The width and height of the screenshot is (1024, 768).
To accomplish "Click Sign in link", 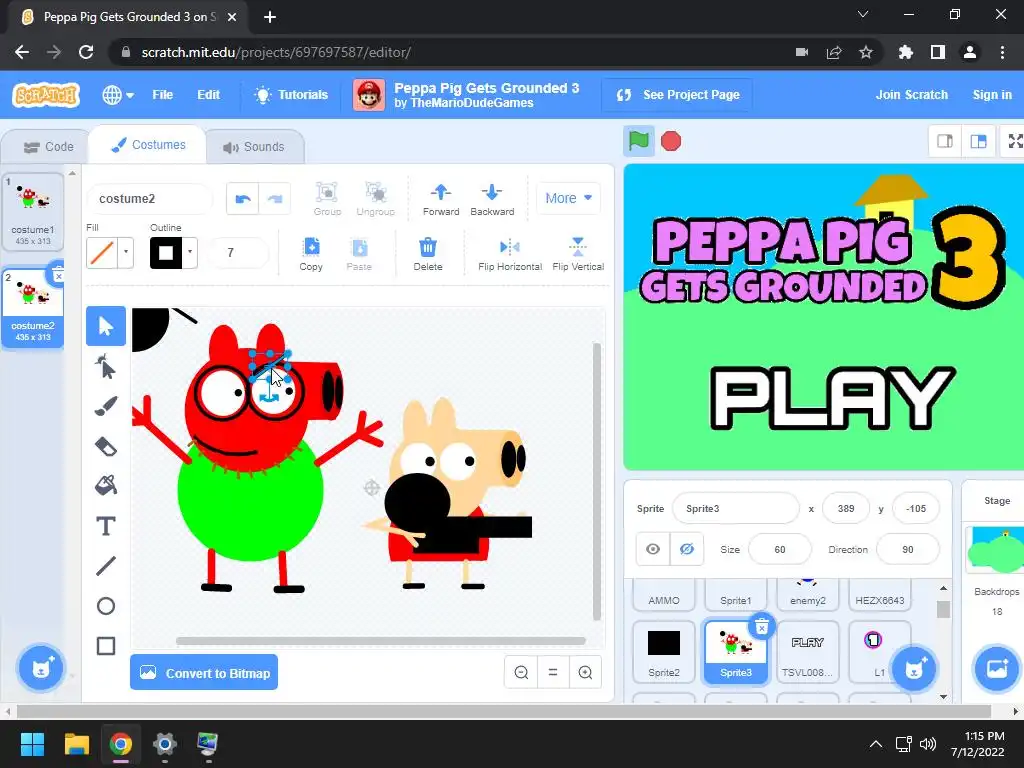I will click(x=992, y=95).
